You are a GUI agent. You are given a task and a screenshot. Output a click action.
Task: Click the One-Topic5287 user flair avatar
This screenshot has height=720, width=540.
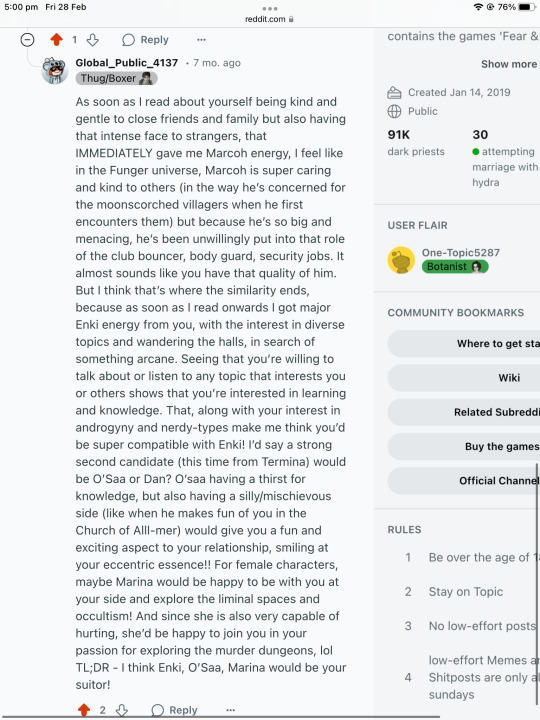pyautogui.click(x=401, y=260)
